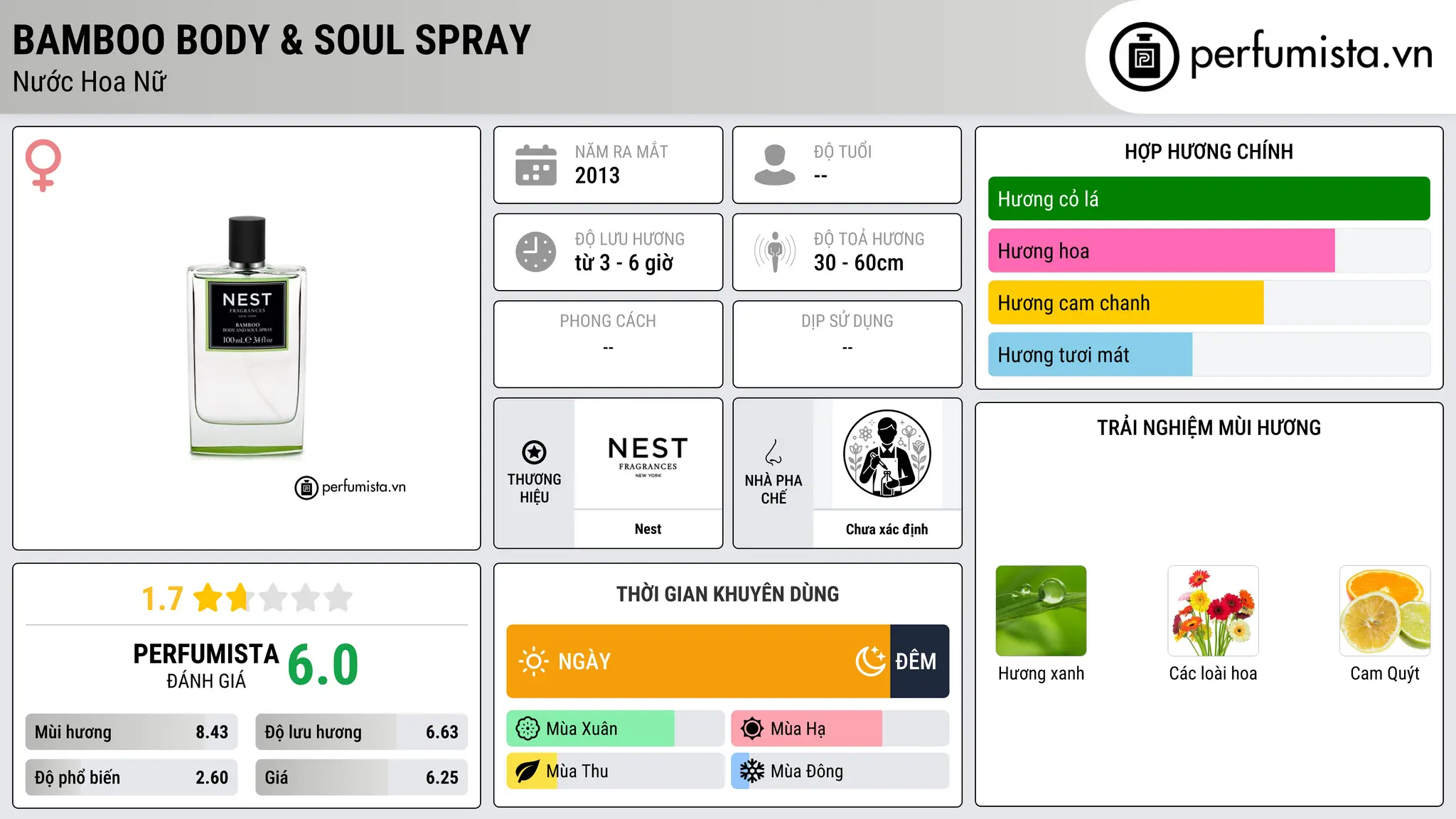Click the Độ phổ biến 2.60 score bar

[132, 778]
